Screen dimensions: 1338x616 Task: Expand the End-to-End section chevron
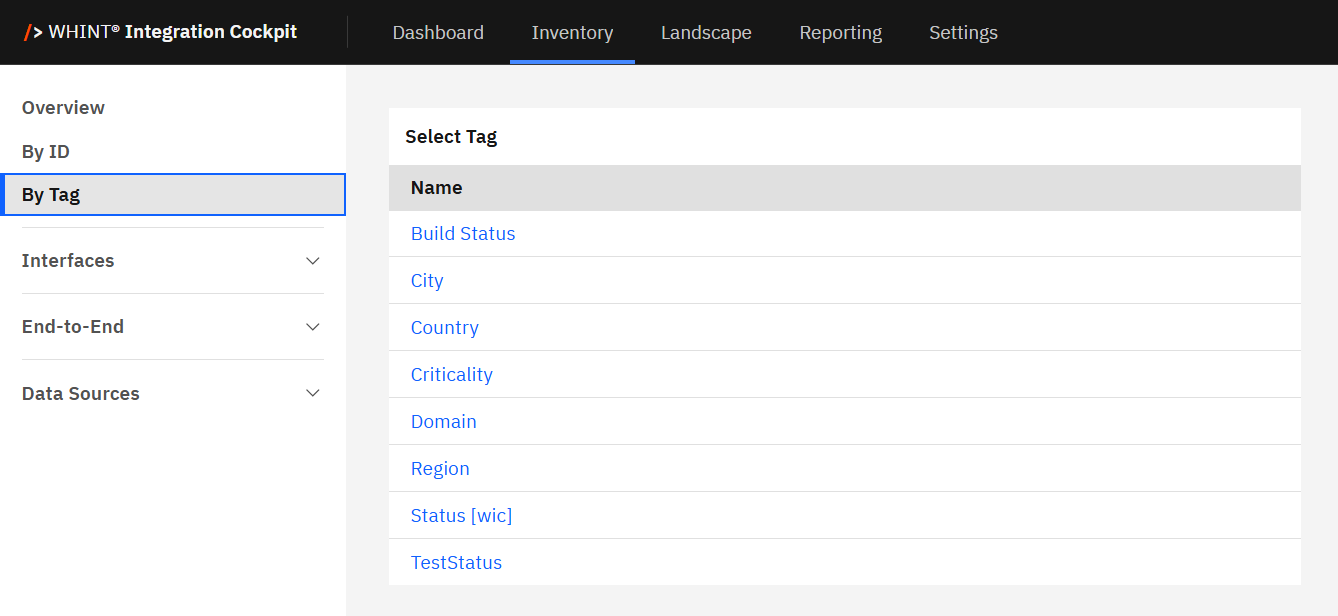(313, 327)
